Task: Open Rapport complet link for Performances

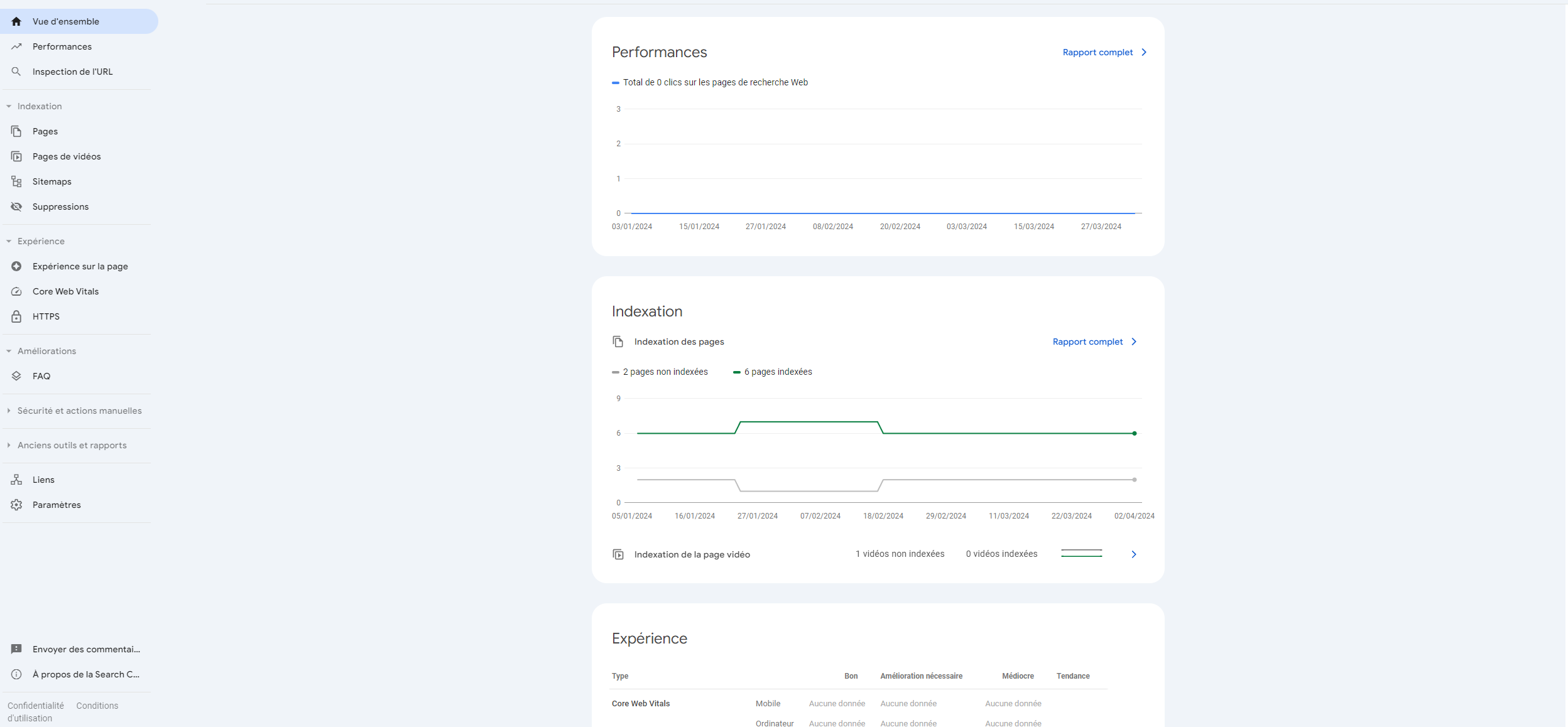Action: [1104, 52]
